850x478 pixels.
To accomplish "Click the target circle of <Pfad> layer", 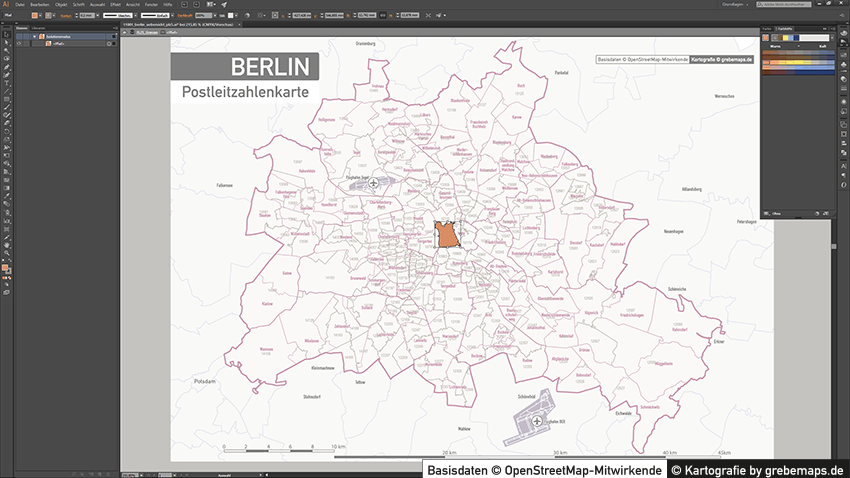I will (109, 43).
